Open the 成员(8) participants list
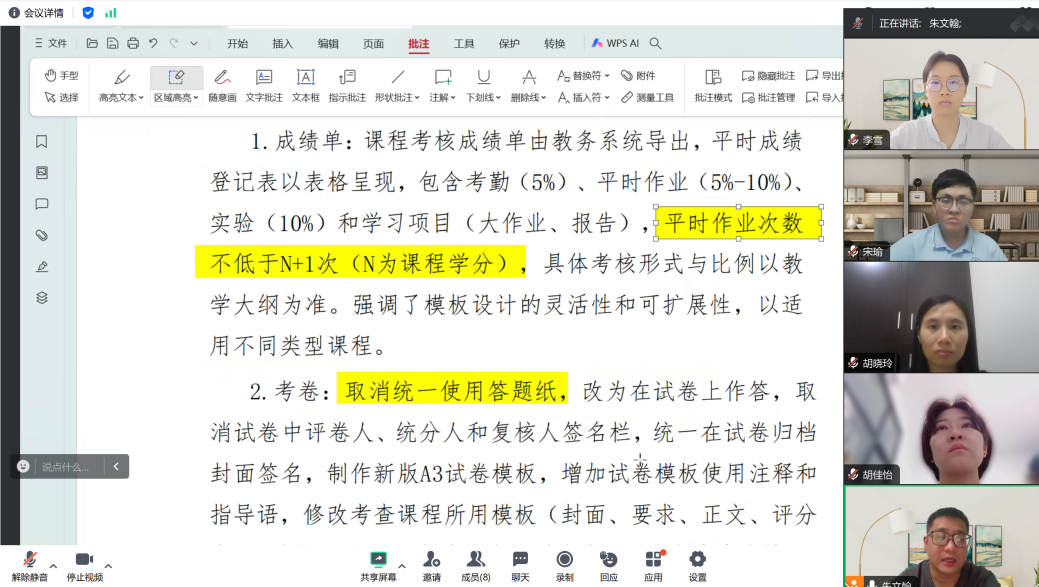 [476, 565]
